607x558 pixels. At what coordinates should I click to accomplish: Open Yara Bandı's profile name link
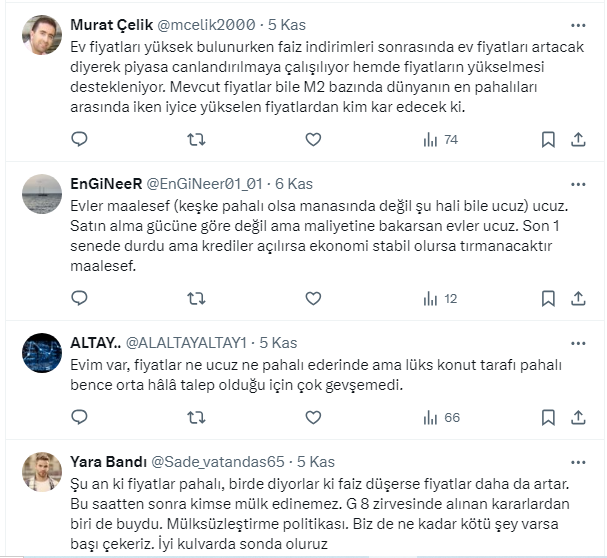click(x=106, y=461)
